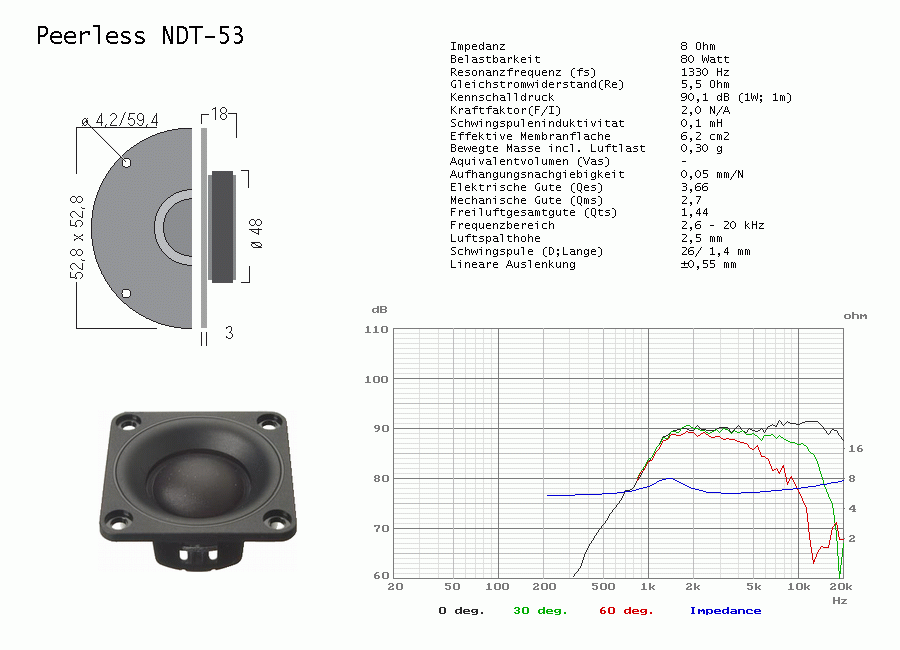Pick the blue 'Impedance' legend label
The image size is (900, 650).
pos(725,610)
